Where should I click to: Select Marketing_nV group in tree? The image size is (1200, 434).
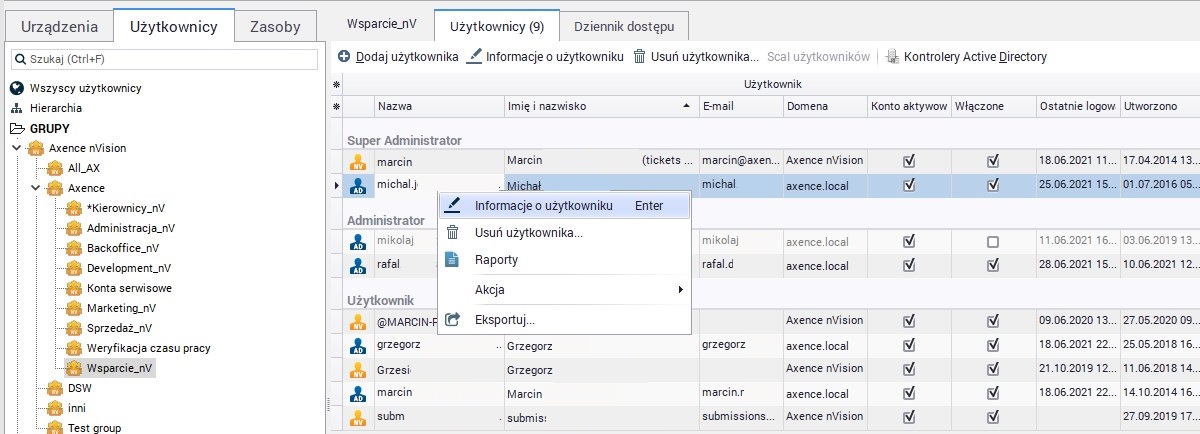(x=121, y=308)
